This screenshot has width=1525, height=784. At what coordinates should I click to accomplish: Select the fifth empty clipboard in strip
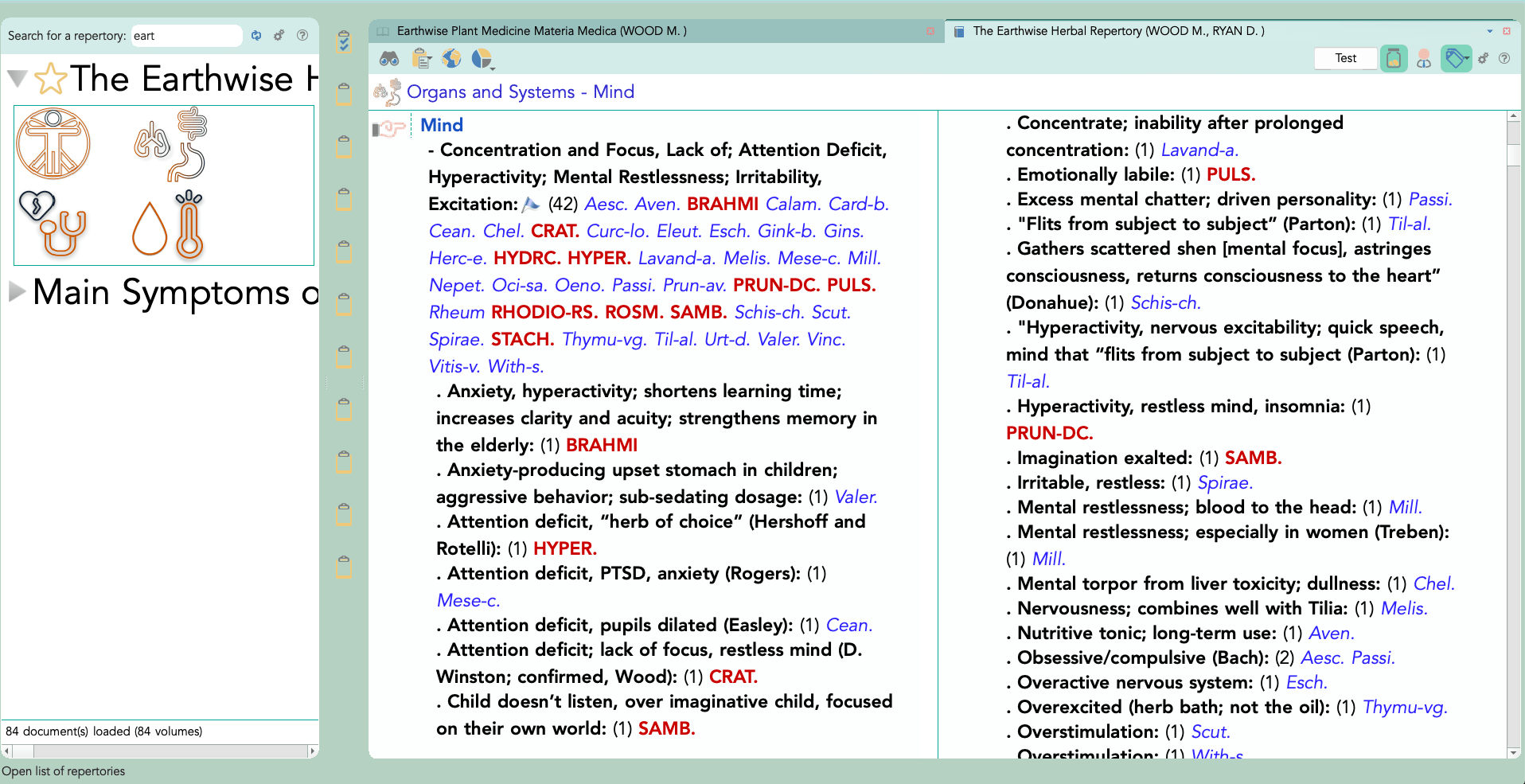tap(344, 304)
